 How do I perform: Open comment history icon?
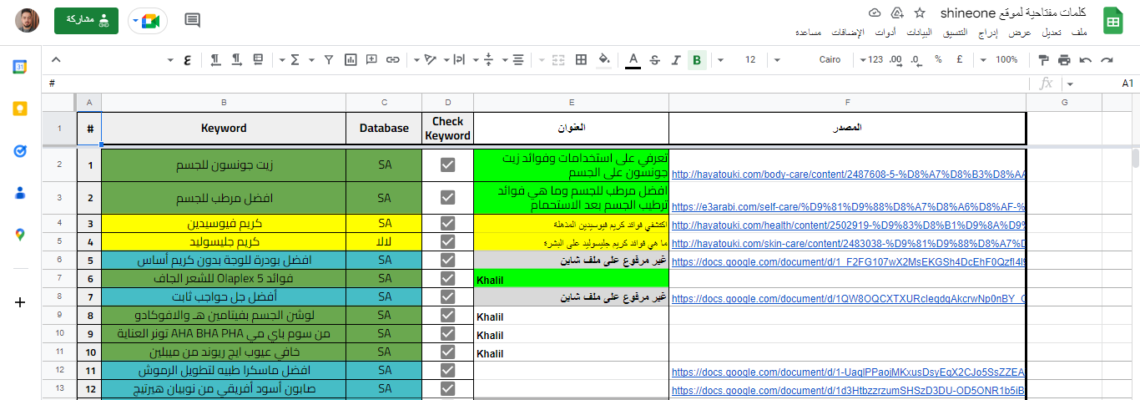click(192, 20)
